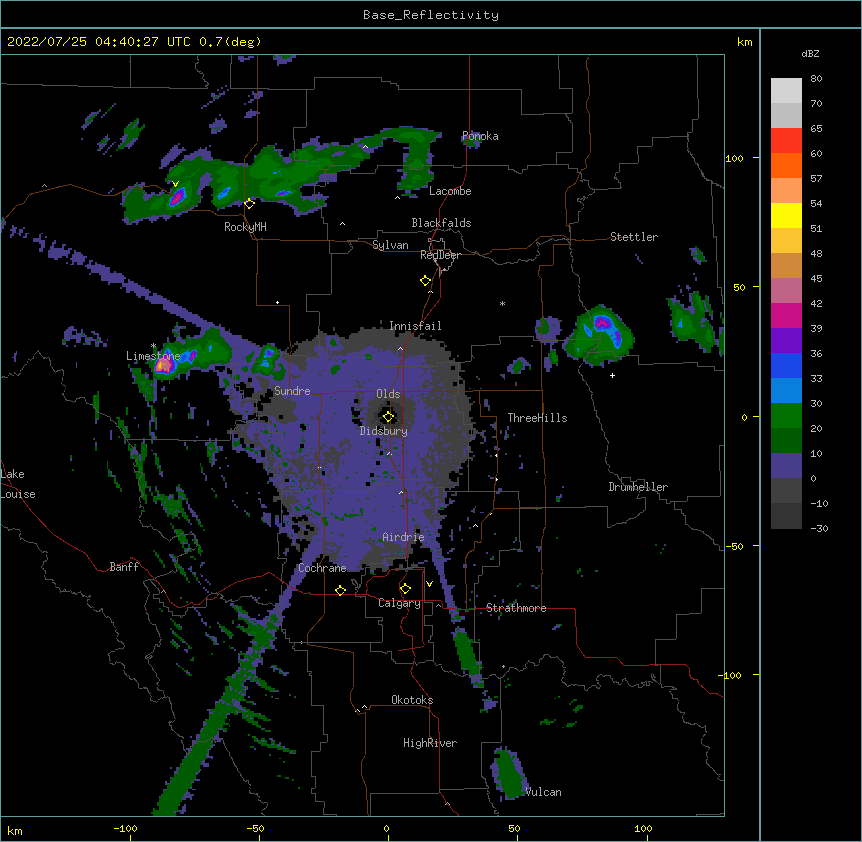Click the Lacombe town label
The height and width of the screenshot is (842, 862).
[x=450, y=191]
